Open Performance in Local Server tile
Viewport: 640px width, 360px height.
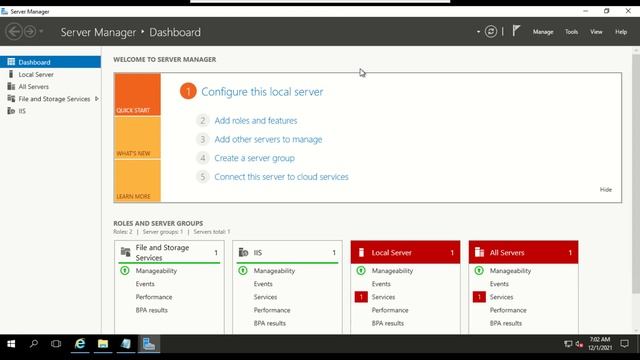(x=390, y=310)
